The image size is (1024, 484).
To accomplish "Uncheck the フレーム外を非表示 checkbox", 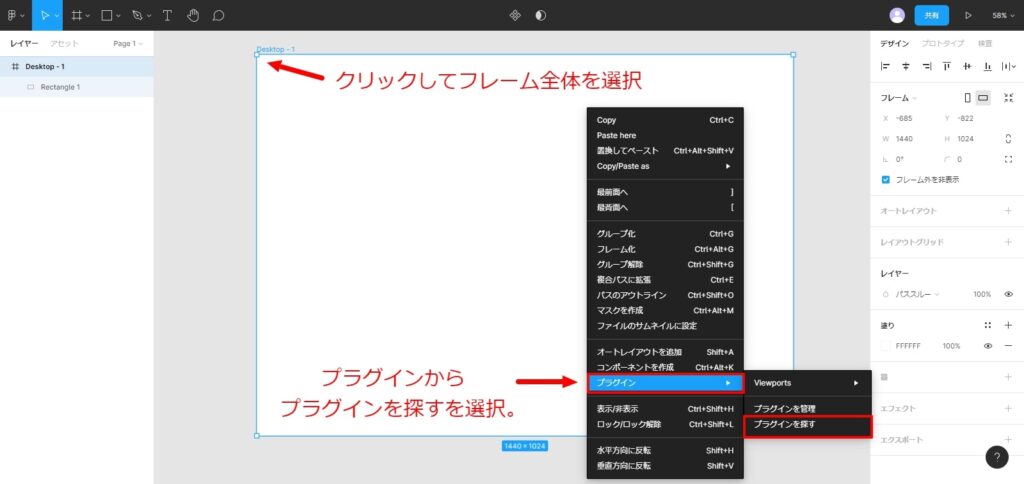I will point(886,180).
